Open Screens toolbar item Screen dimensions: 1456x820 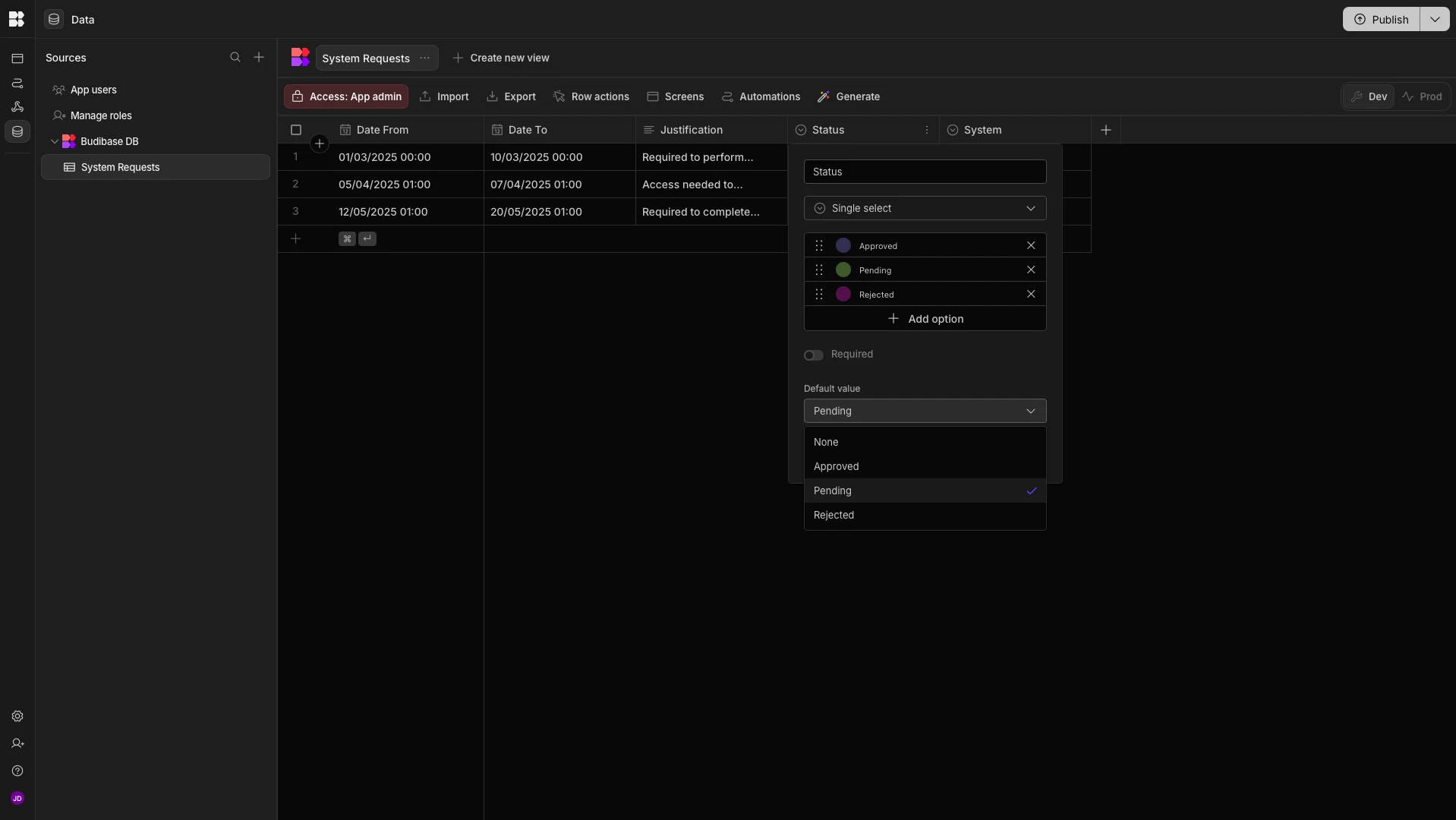pos(675,96)
